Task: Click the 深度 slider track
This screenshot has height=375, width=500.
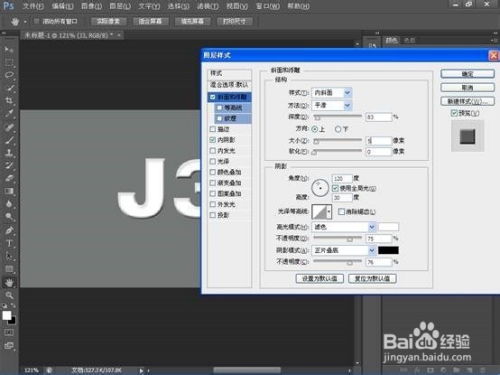Action: point(337,116)
